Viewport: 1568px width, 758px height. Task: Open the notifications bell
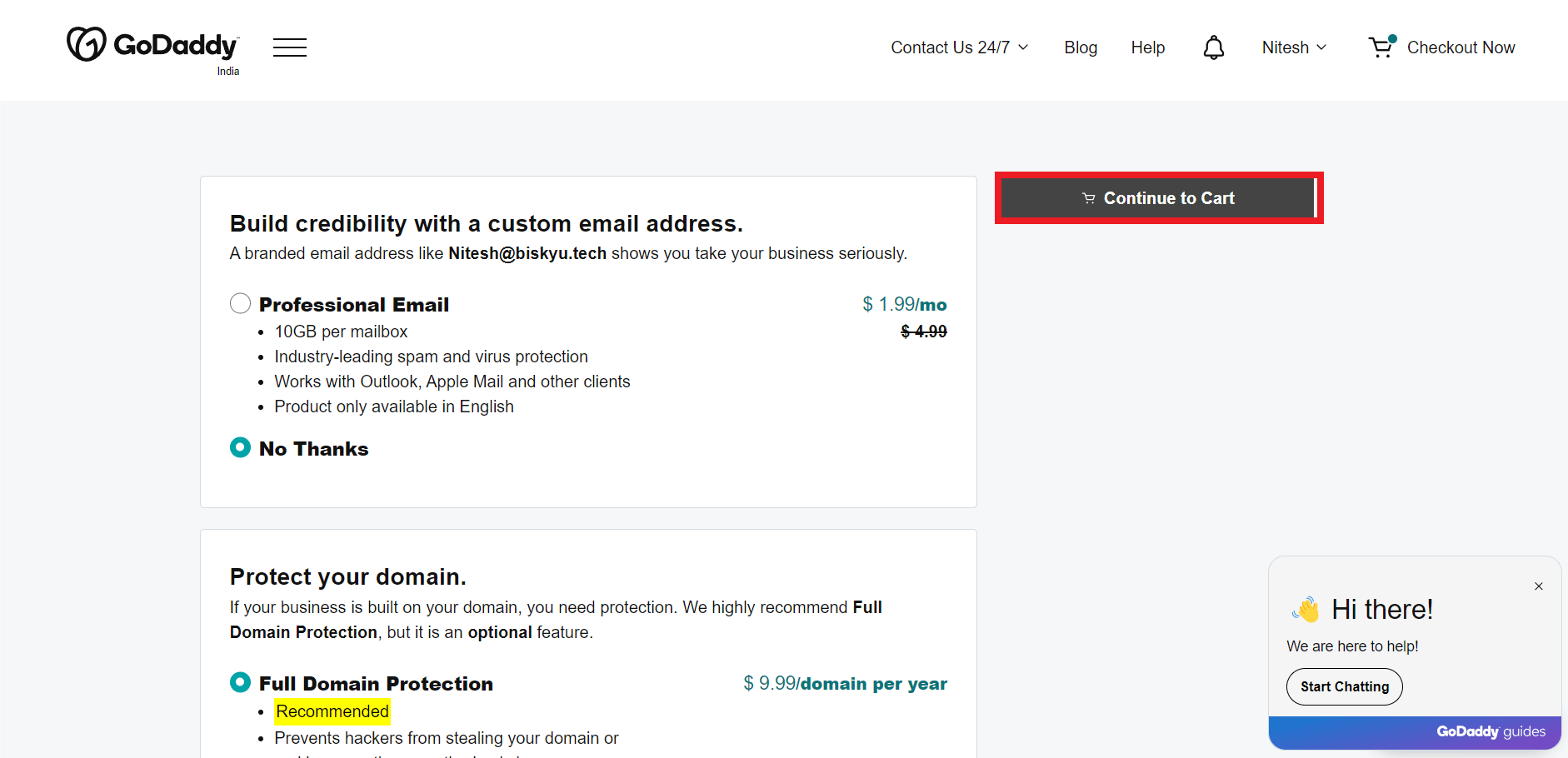(x=1214, y=47)
